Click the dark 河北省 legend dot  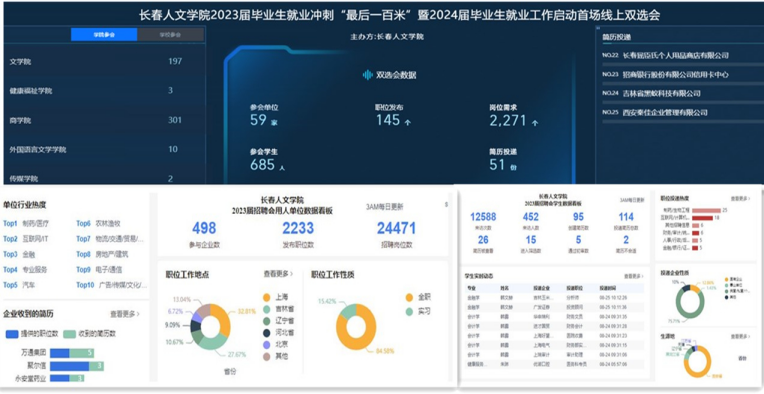(x=267, y=333)
